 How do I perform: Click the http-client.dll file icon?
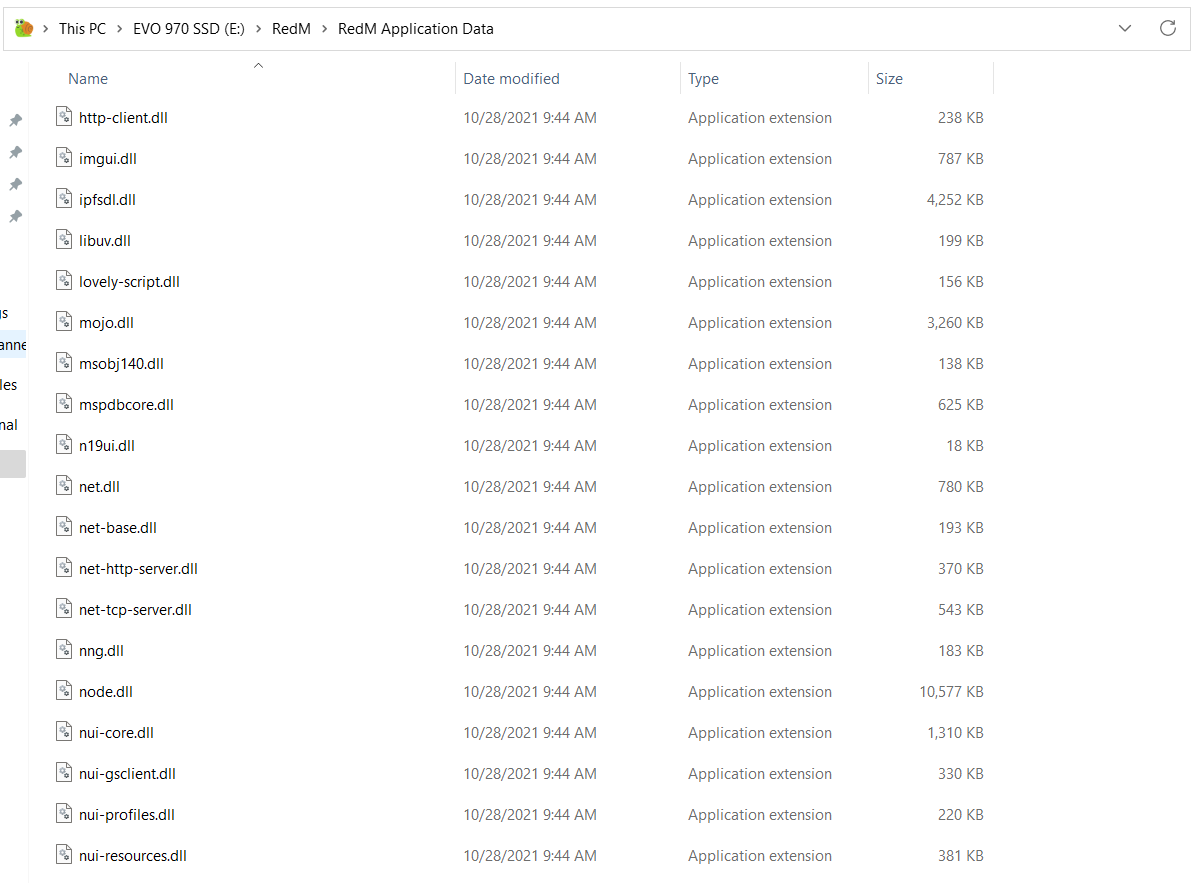tap(64, 117)
